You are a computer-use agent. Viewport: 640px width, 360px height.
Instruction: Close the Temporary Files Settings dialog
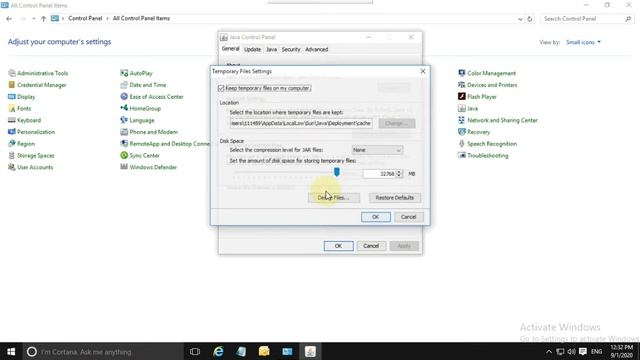pos(423,71)
